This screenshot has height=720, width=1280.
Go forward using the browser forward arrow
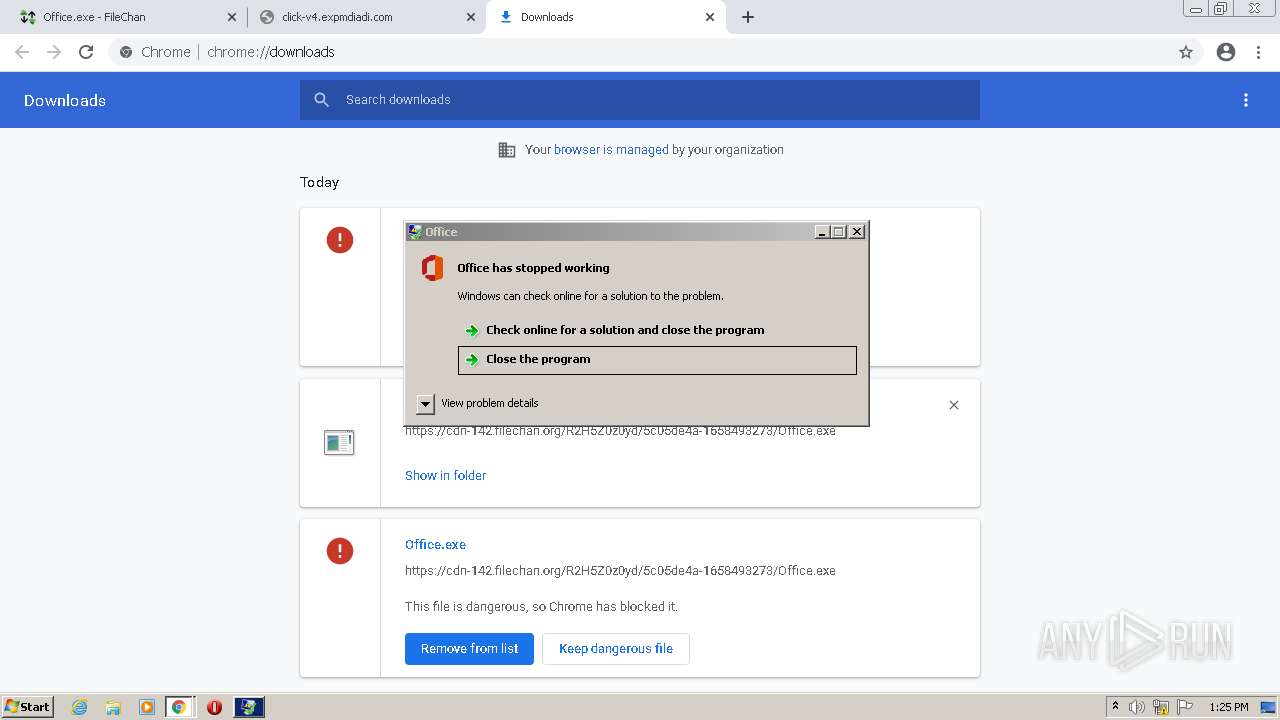pyautogui.click(x=54, y=52)
